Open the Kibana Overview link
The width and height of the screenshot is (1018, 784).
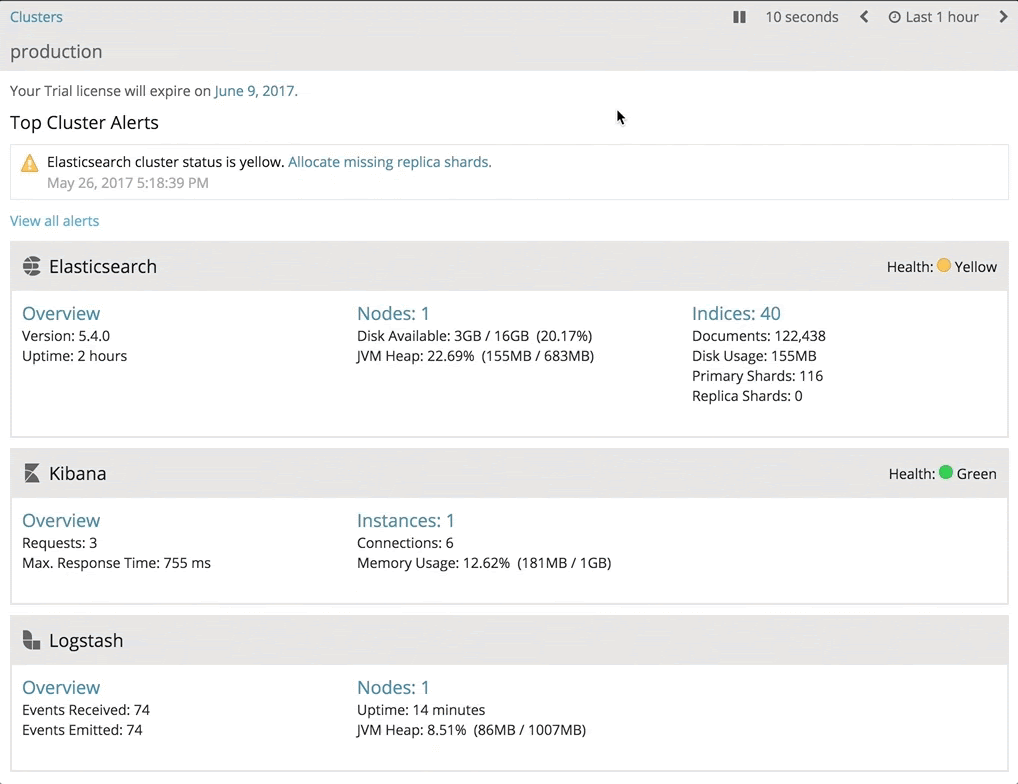point(61,521)
